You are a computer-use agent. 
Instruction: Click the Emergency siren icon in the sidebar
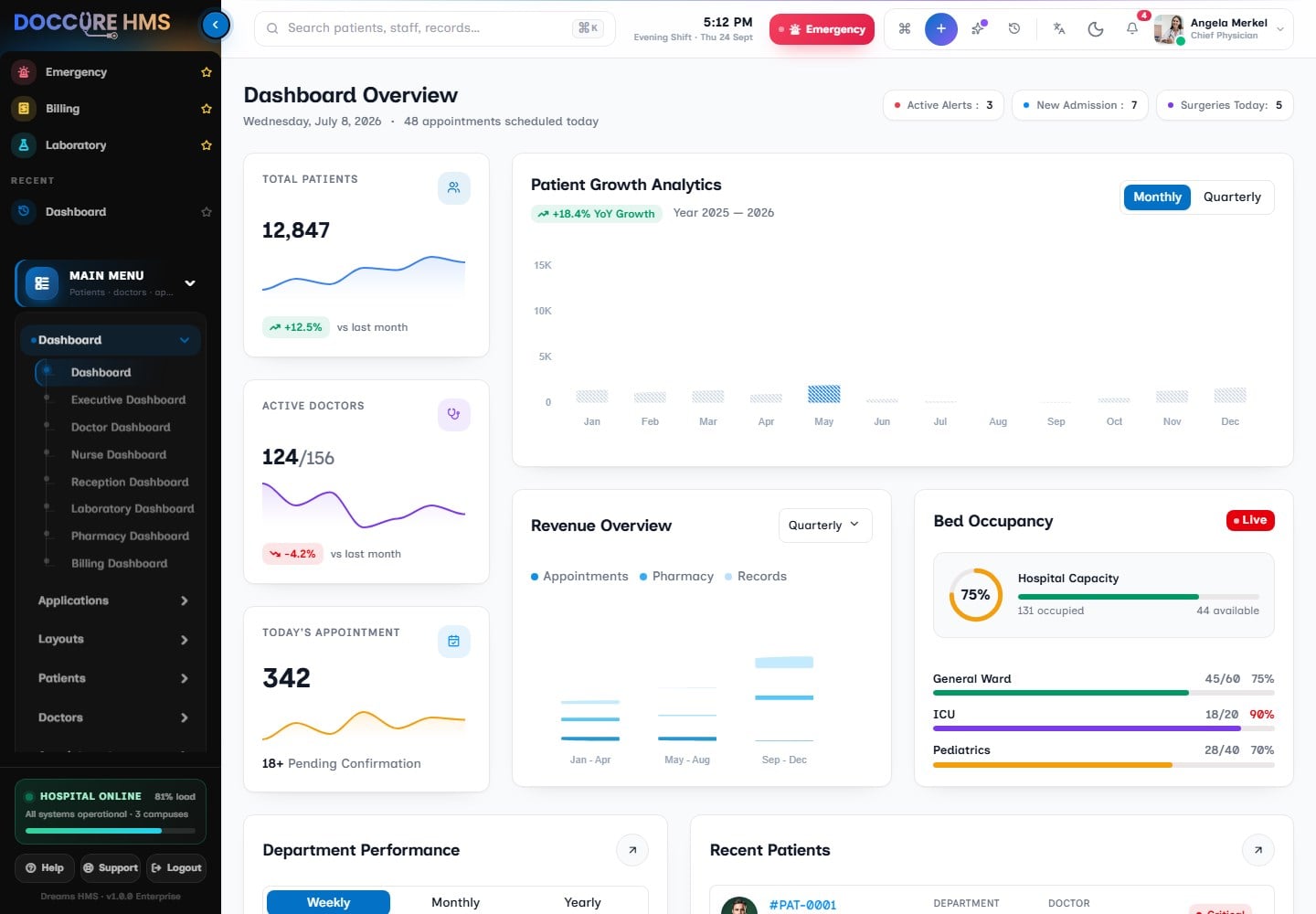pos(24,72)
